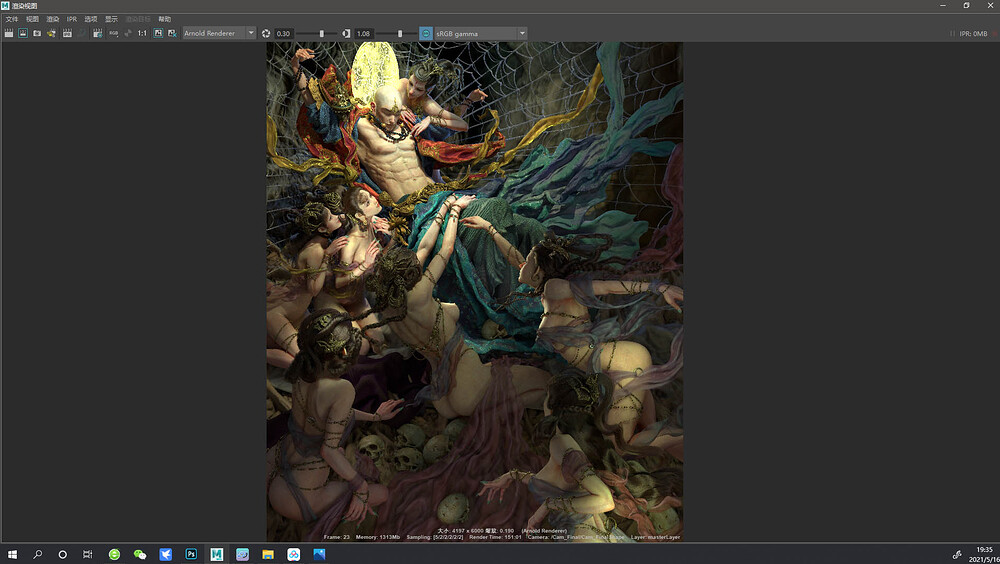Screen dimensions: 1000x564
Task: Click the keep image icon
Action: [x=158, y=33]
